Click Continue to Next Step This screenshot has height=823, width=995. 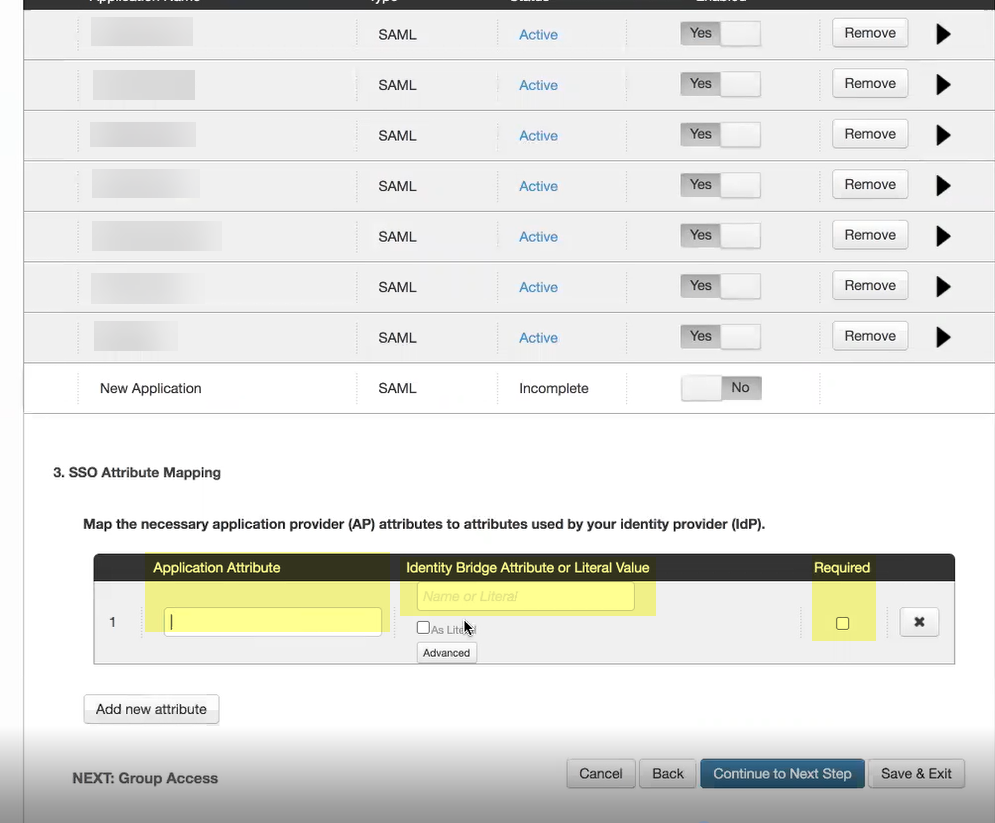(782, 774)
